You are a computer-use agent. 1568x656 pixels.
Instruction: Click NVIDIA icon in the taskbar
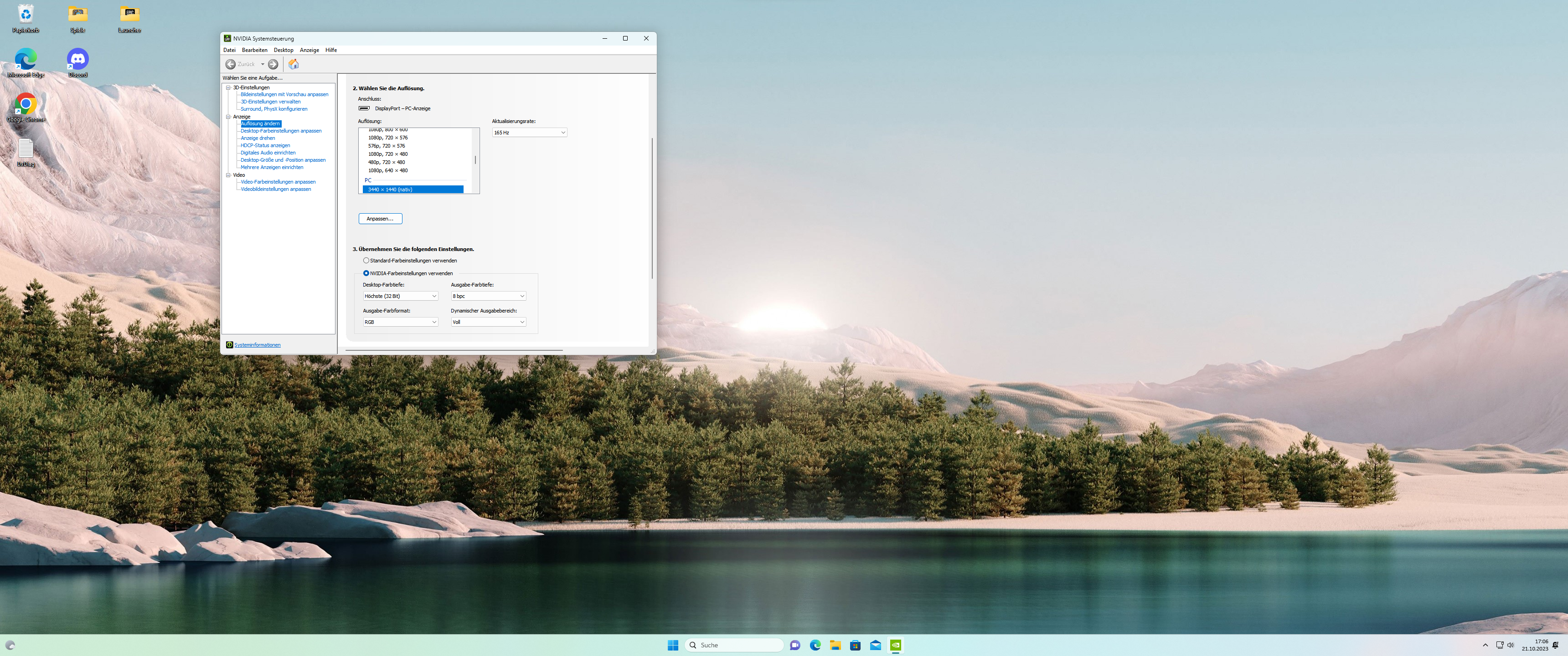[x=895, y=645]
